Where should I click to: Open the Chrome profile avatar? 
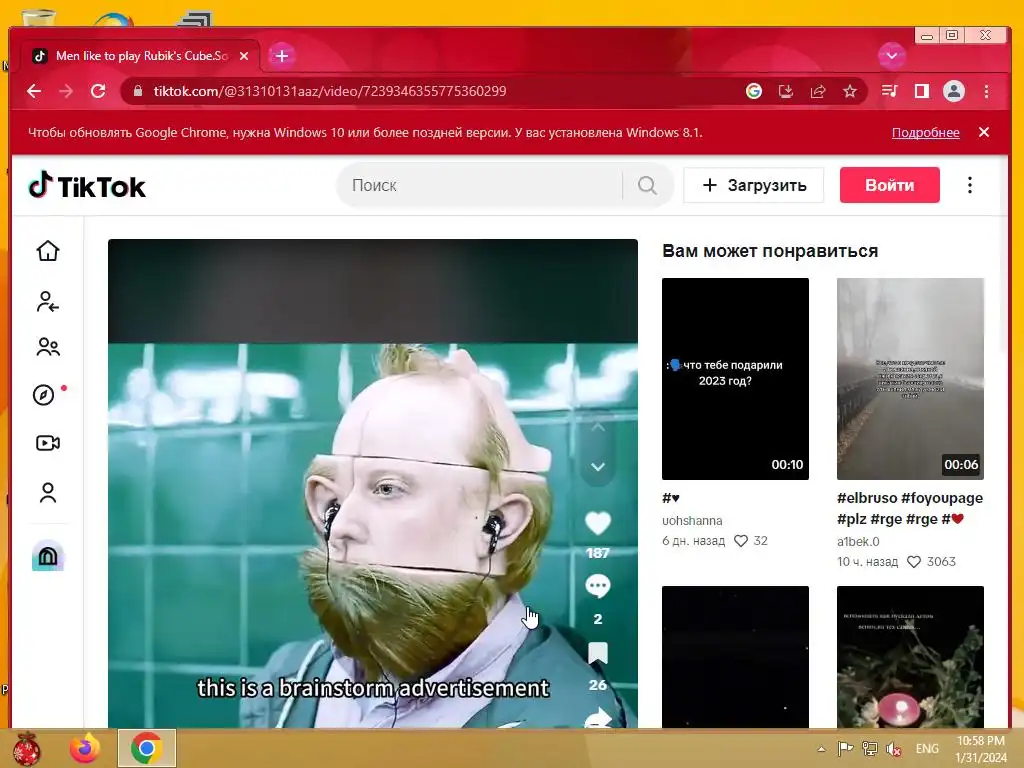coord(954,91)
